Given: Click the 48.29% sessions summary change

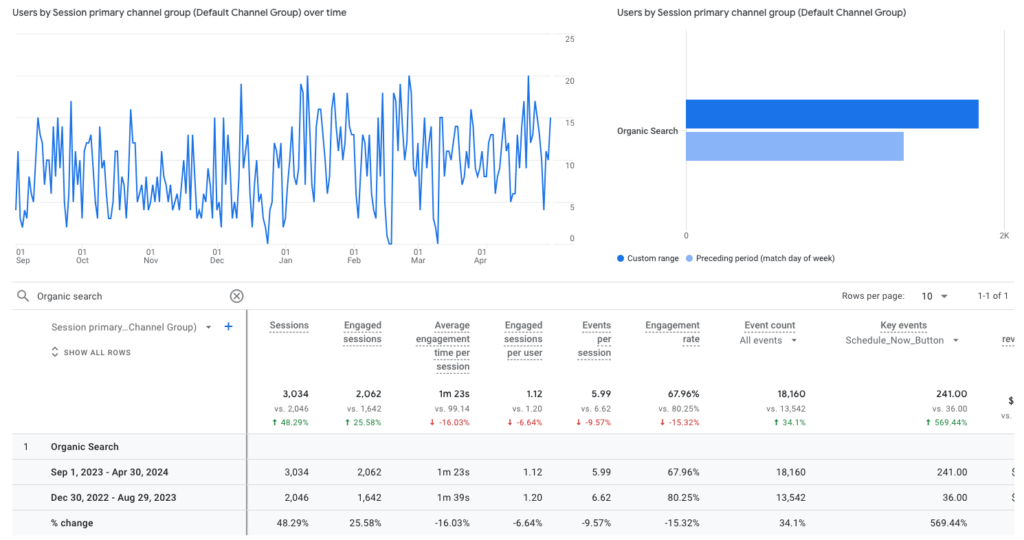Looking at the screenshot, I should (291, 422).
